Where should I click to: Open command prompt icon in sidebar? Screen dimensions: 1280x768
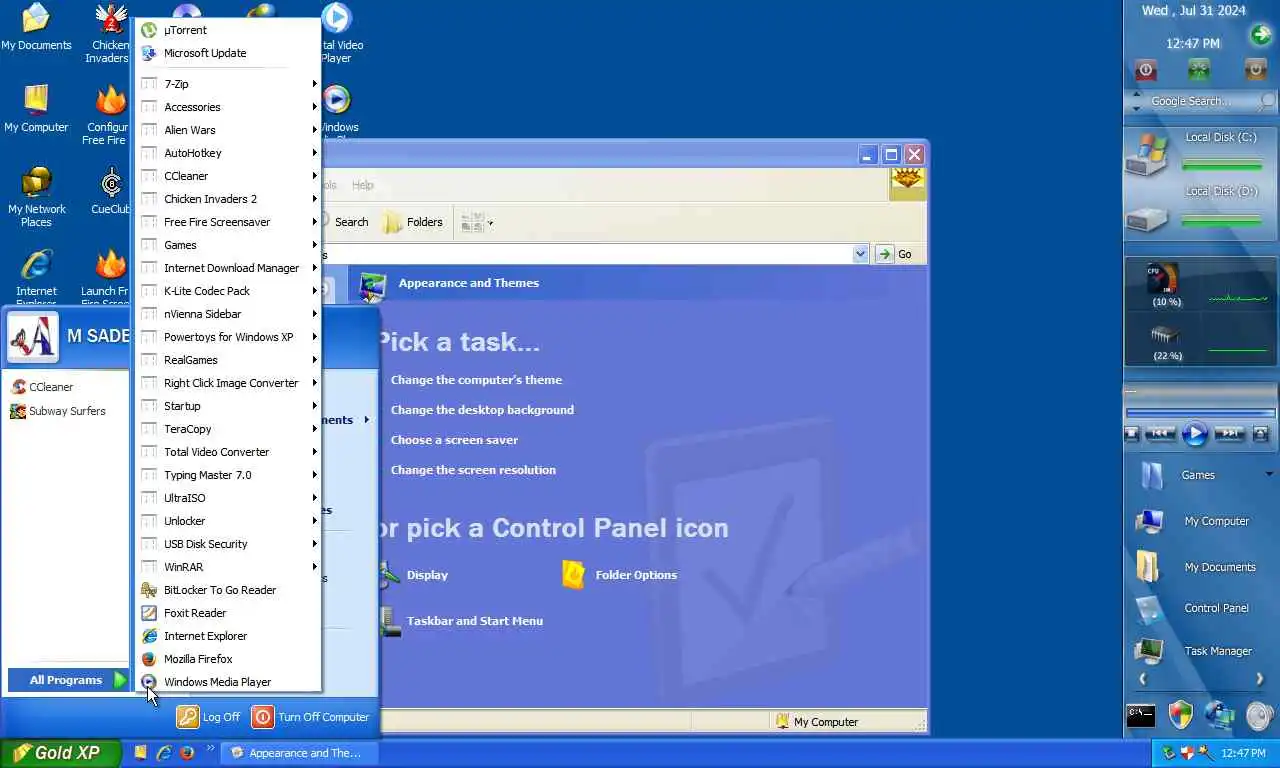point(1141,715)
